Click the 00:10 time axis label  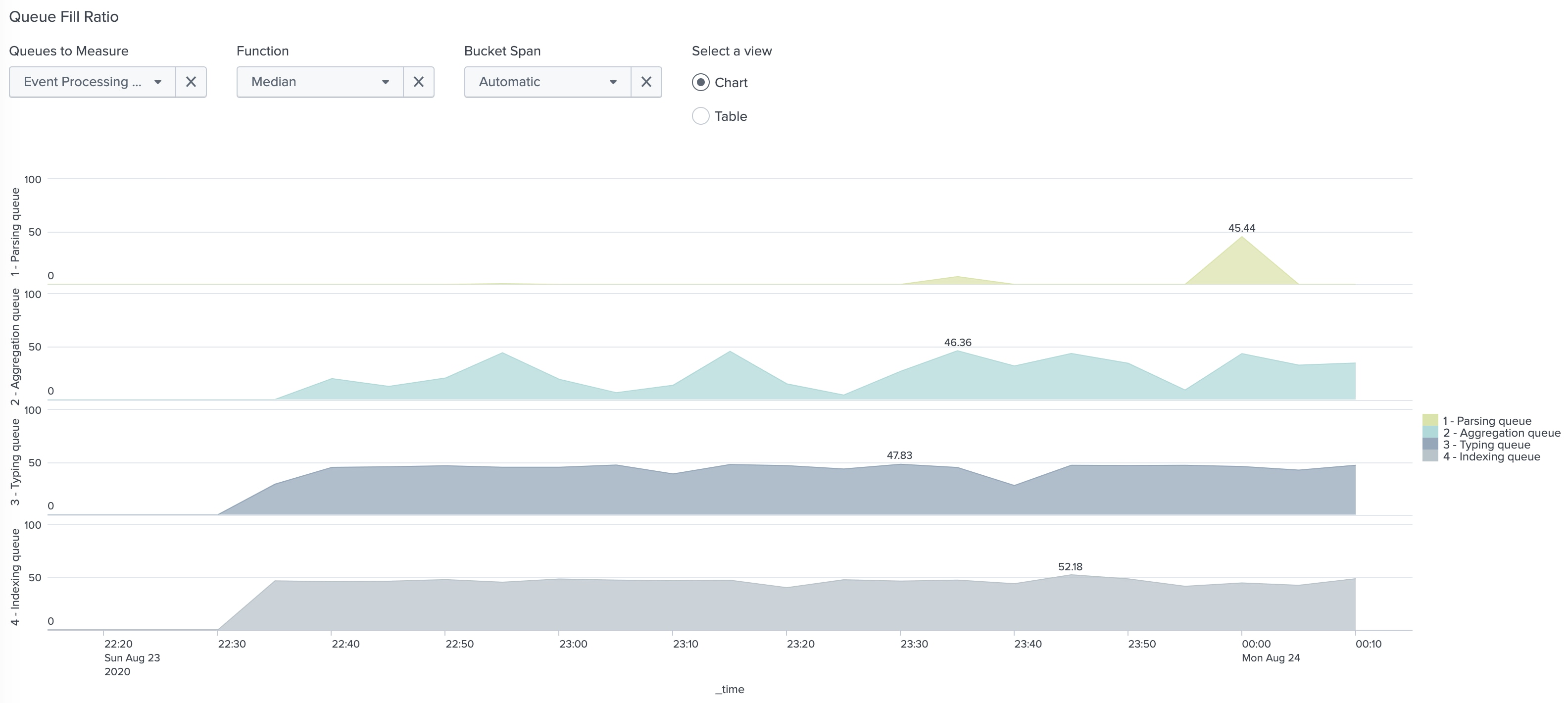tap(1369, 644)
